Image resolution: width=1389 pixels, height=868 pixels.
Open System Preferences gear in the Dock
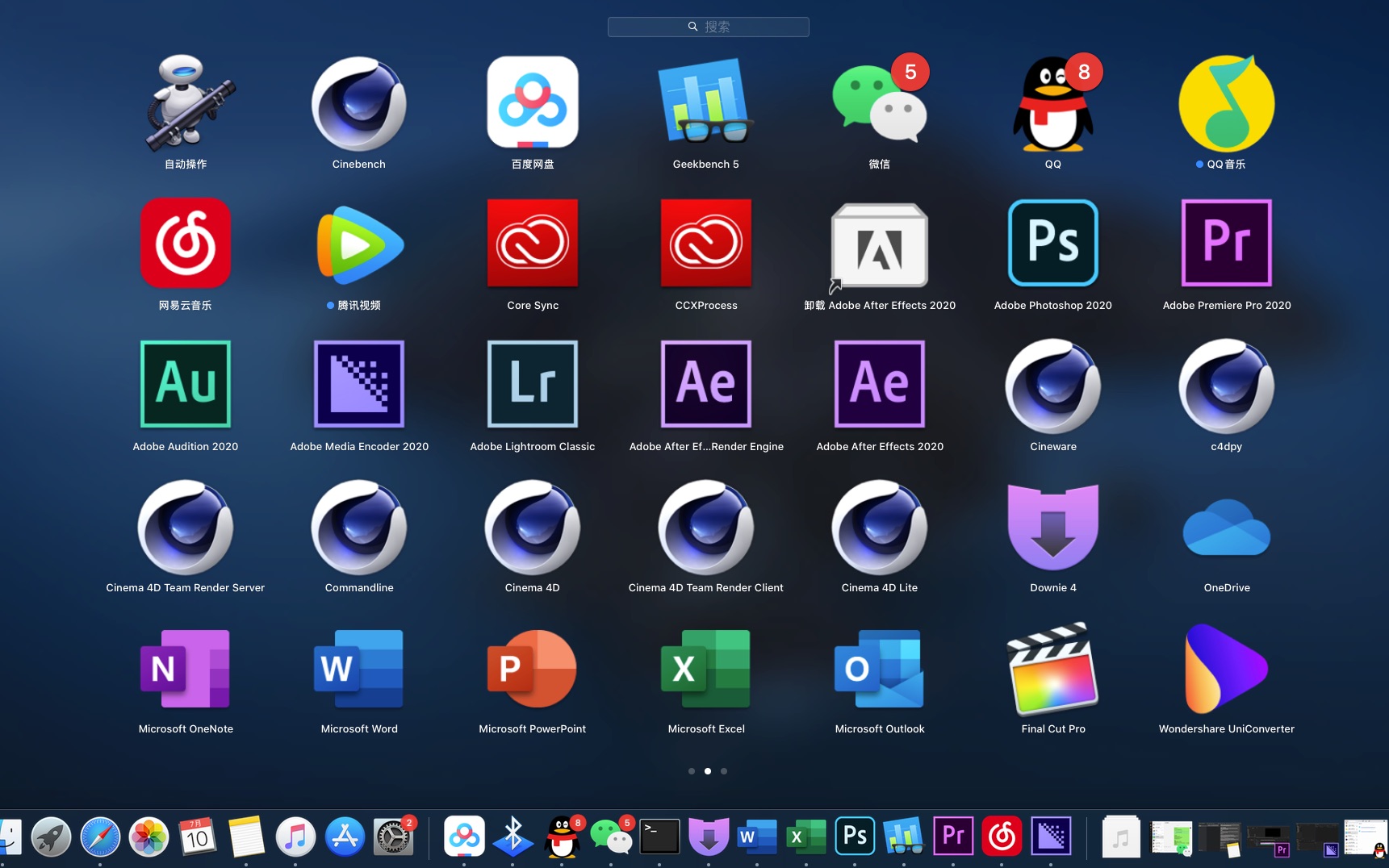point(394,837)
